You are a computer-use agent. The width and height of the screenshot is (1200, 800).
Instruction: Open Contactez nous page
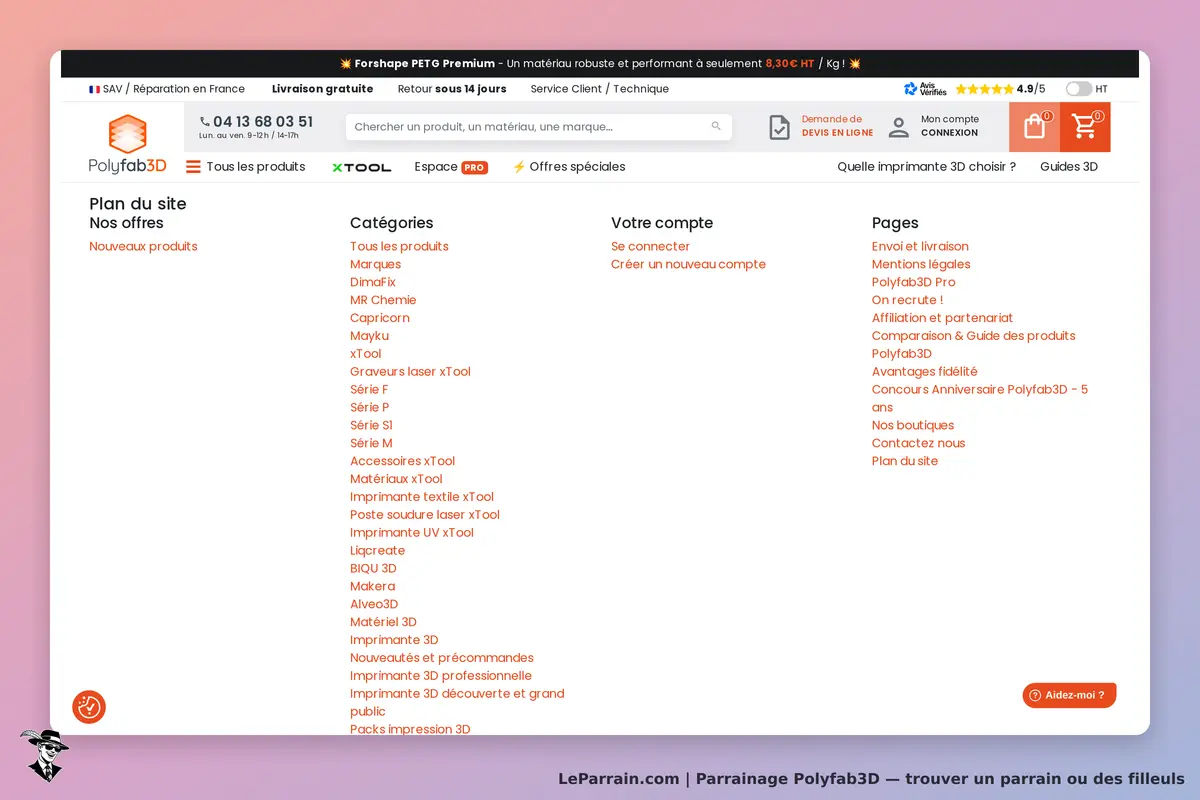[x=919, y=444]
